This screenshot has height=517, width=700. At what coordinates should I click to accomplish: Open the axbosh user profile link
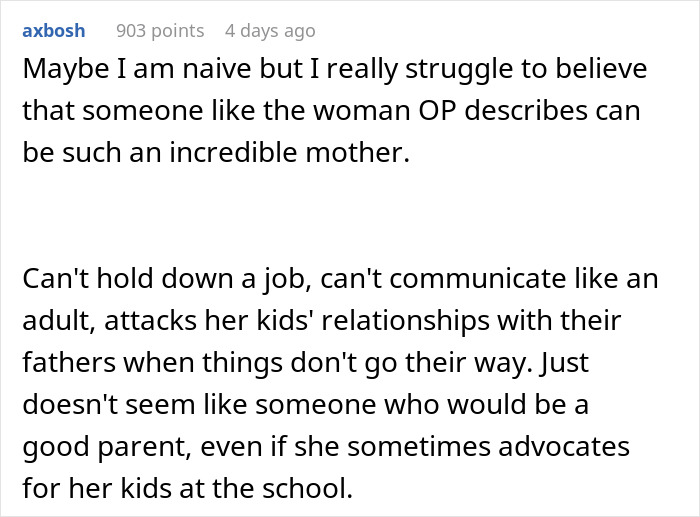pyautogui.click(x=54, y=30)
